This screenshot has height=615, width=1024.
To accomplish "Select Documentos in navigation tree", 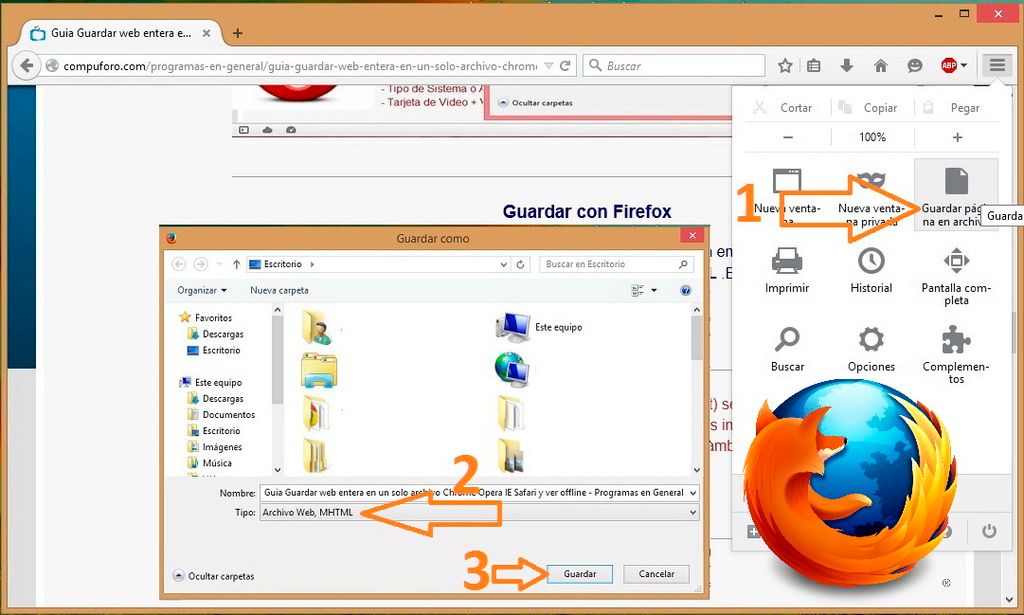I will pyautogui.click(x=221, y=415).
